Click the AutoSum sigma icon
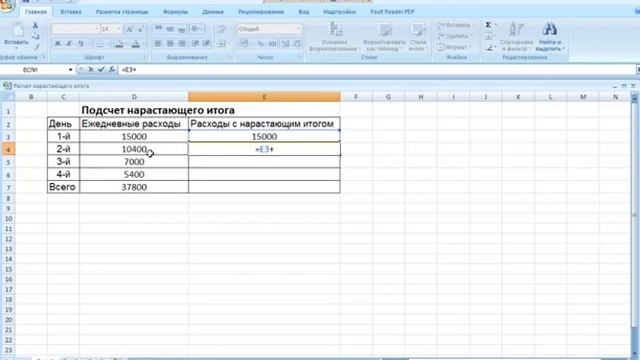The width and height of the screenshot is (640, 360). (489, 25)
